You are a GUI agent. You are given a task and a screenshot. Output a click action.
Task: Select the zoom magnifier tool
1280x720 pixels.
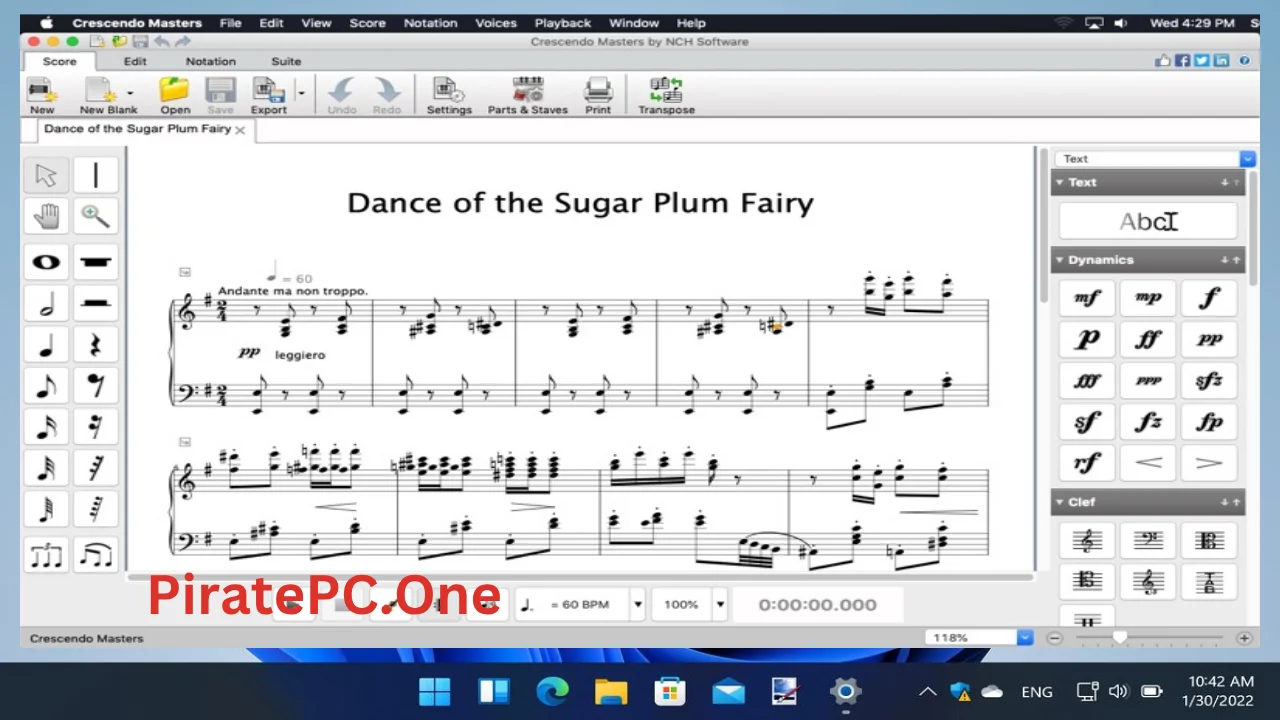point(95,215)
